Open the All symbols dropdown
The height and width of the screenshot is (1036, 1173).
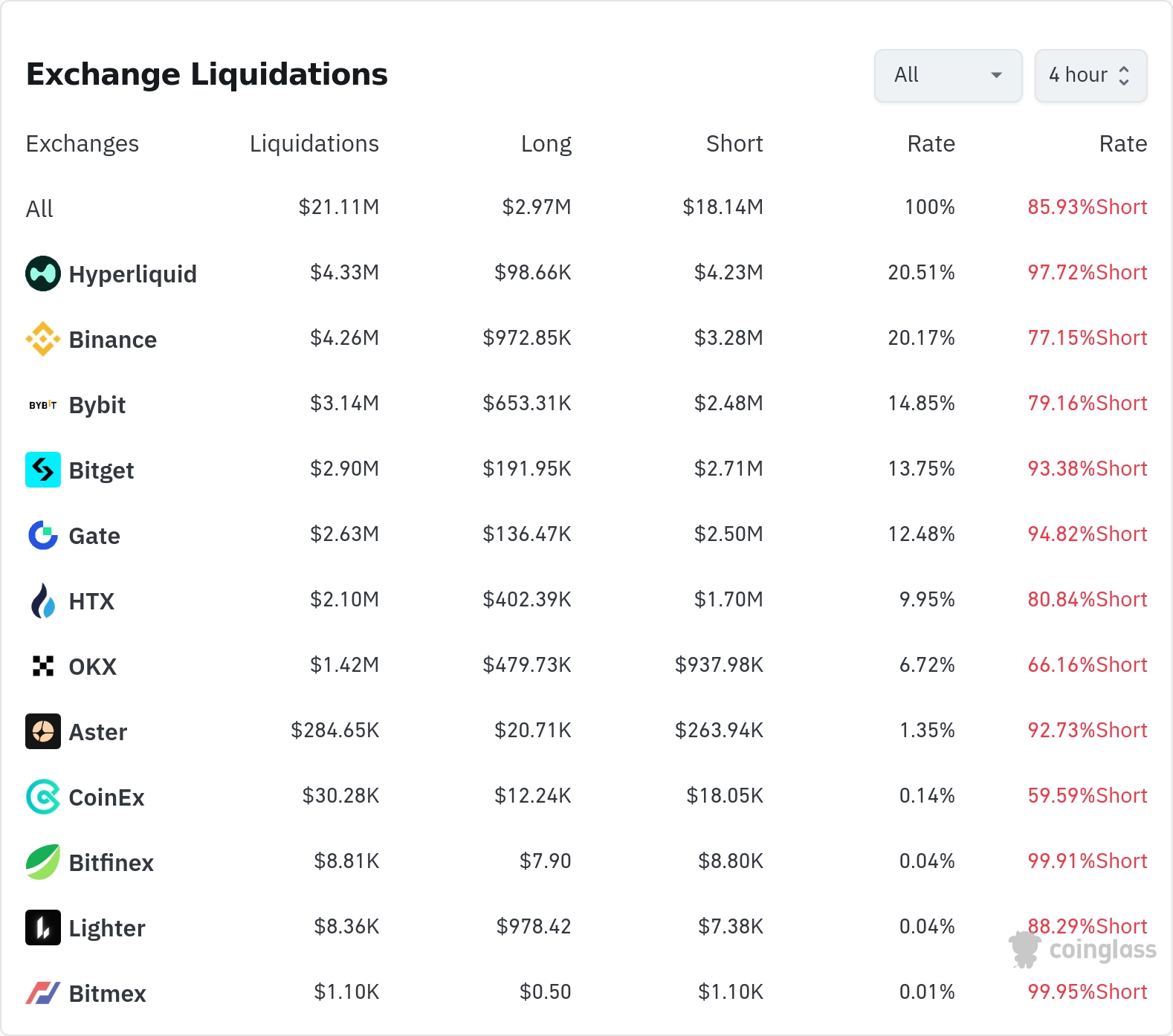[x=948, y=75]
